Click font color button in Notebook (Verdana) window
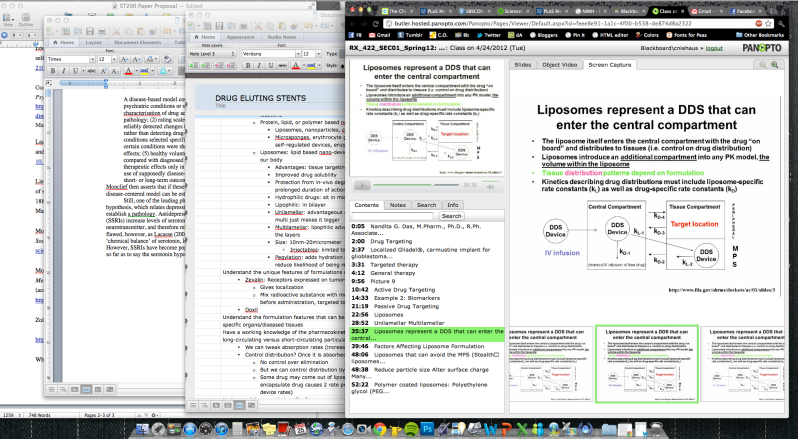798x439 pixels. click(x=296, y=66)
